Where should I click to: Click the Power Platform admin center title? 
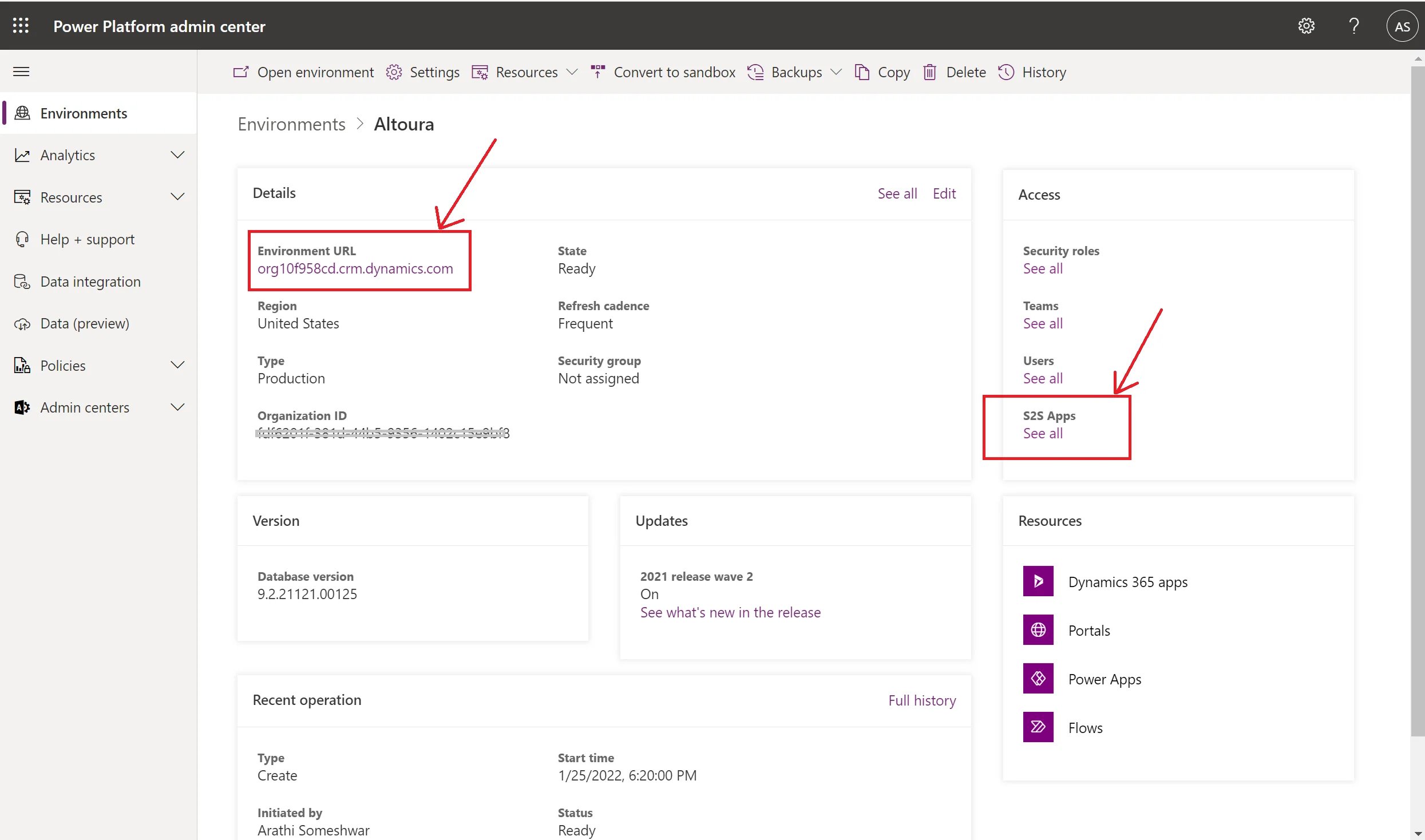[159, 26]
